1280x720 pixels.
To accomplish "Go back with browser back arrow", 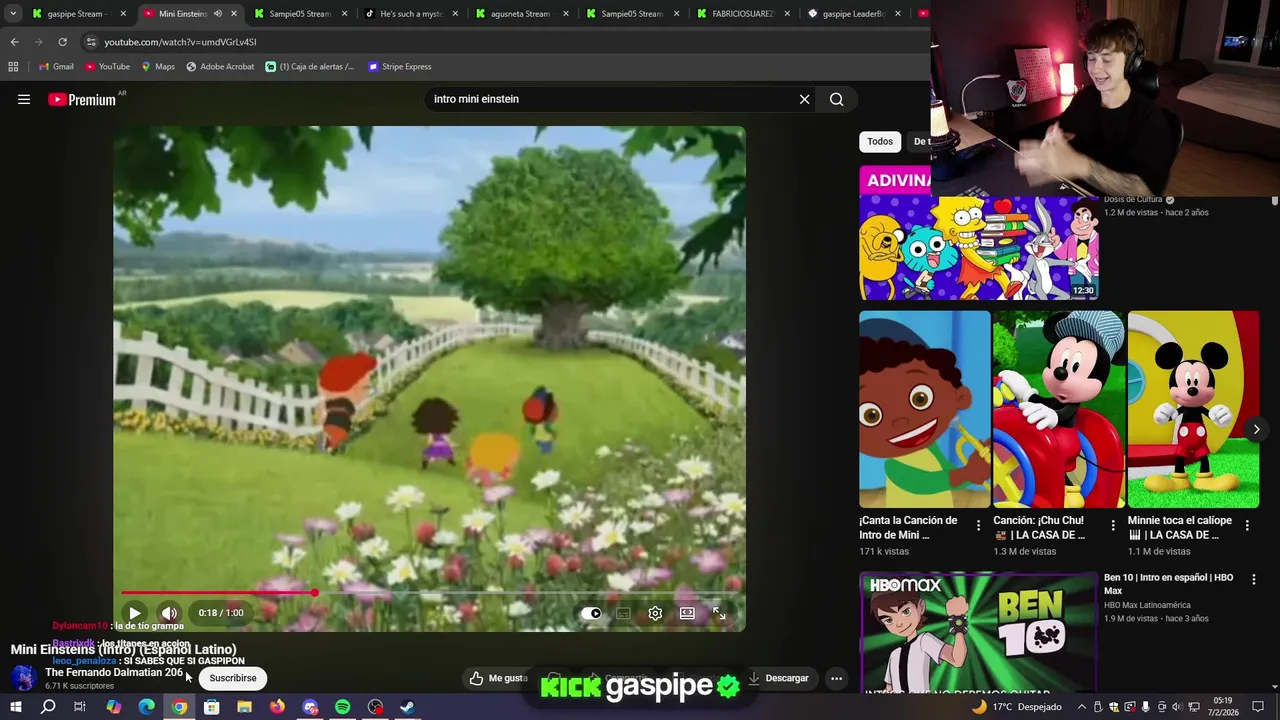I will point(14,42).
